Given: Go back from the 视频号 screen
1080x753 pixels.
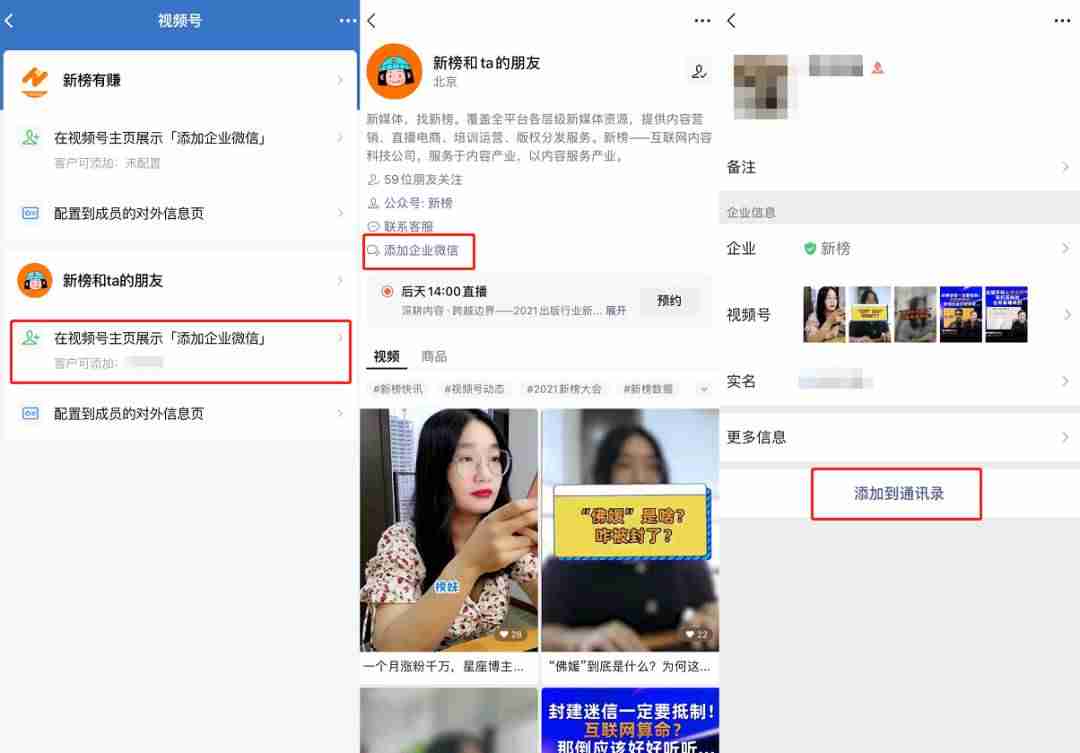Looking at the screenshot, I should 9,21.
